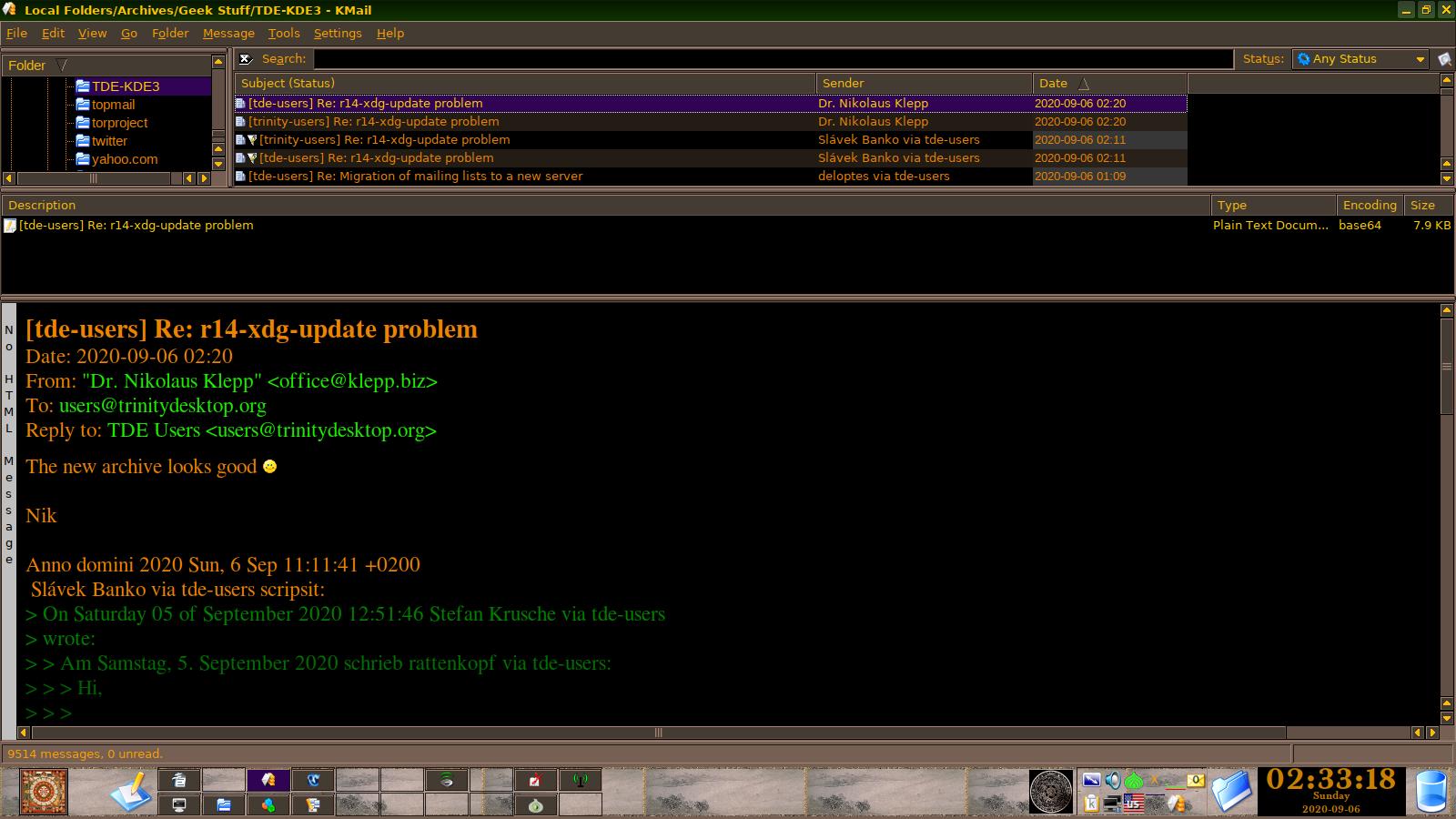Open the Edit menu
The height and width of the screenshot is (819, 1456).
tap(53, 33)
